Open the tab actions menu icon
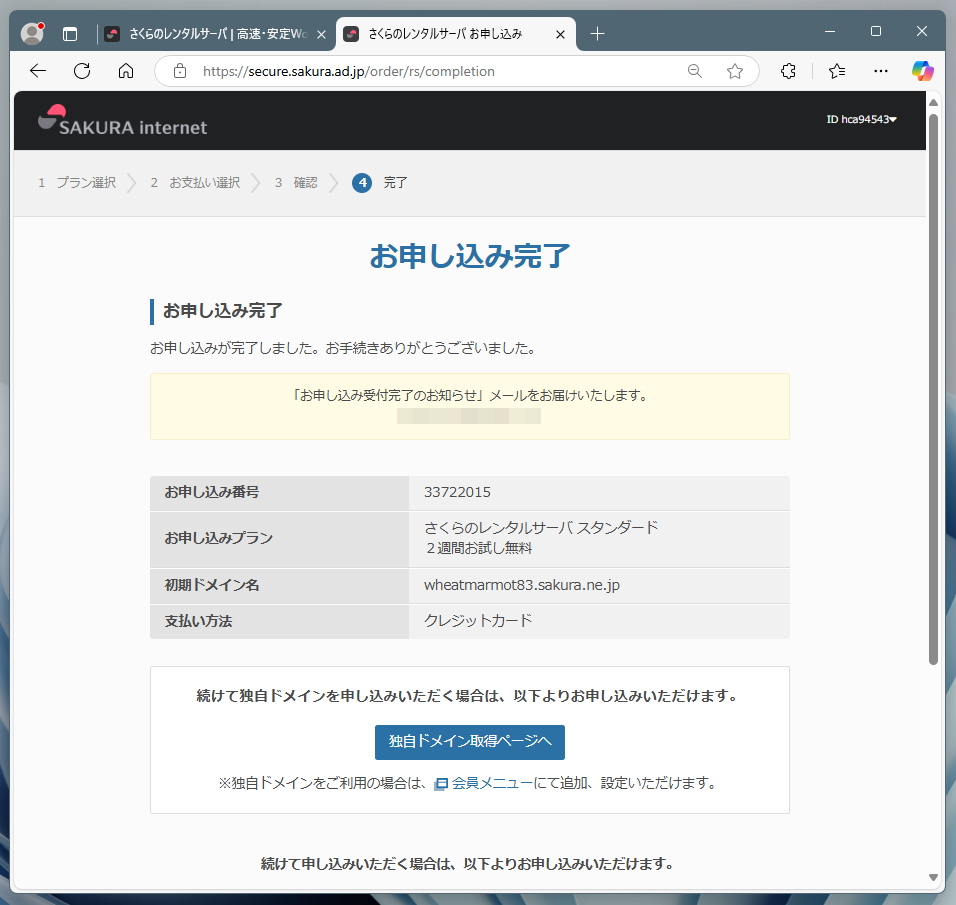Screen dimensions: 956x905 [x=70, y=34]
